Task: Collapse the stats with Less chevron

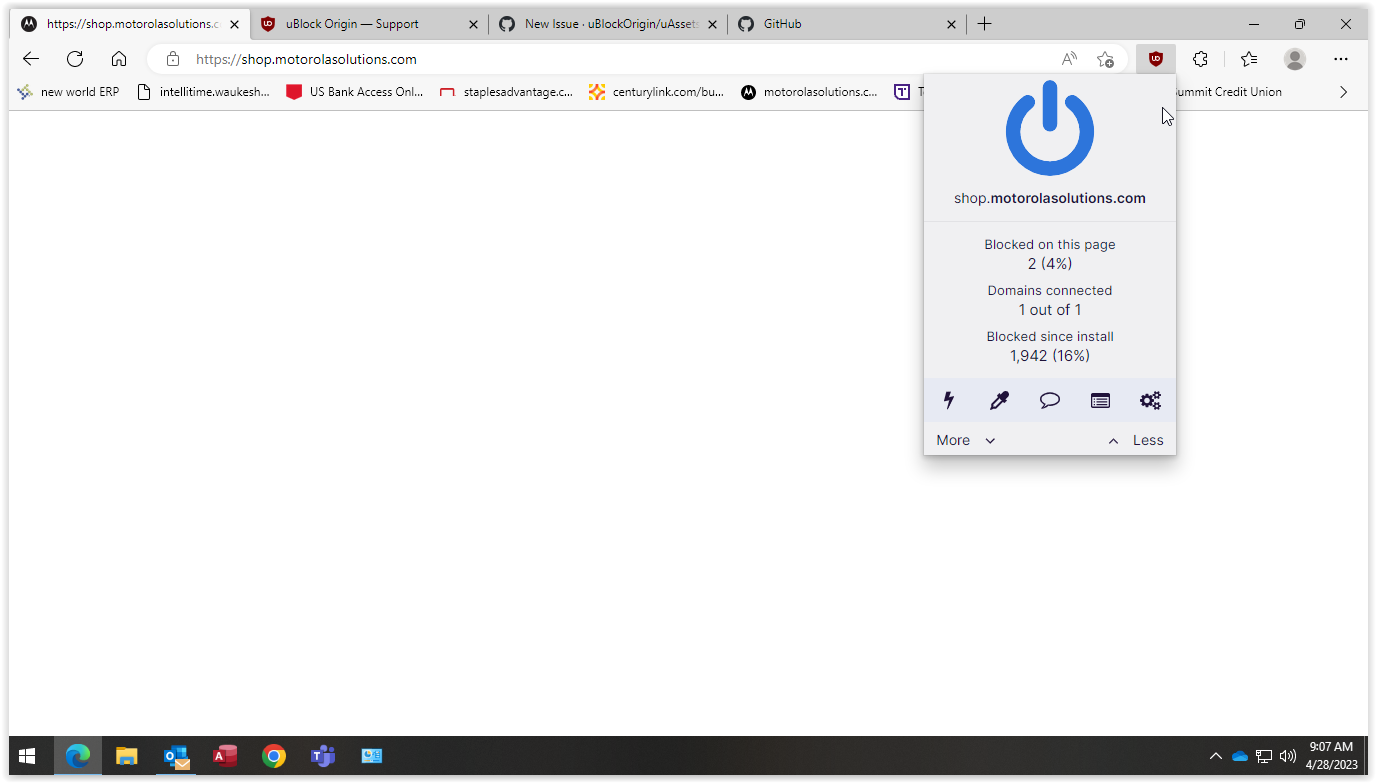Action: coord(1134,440)
